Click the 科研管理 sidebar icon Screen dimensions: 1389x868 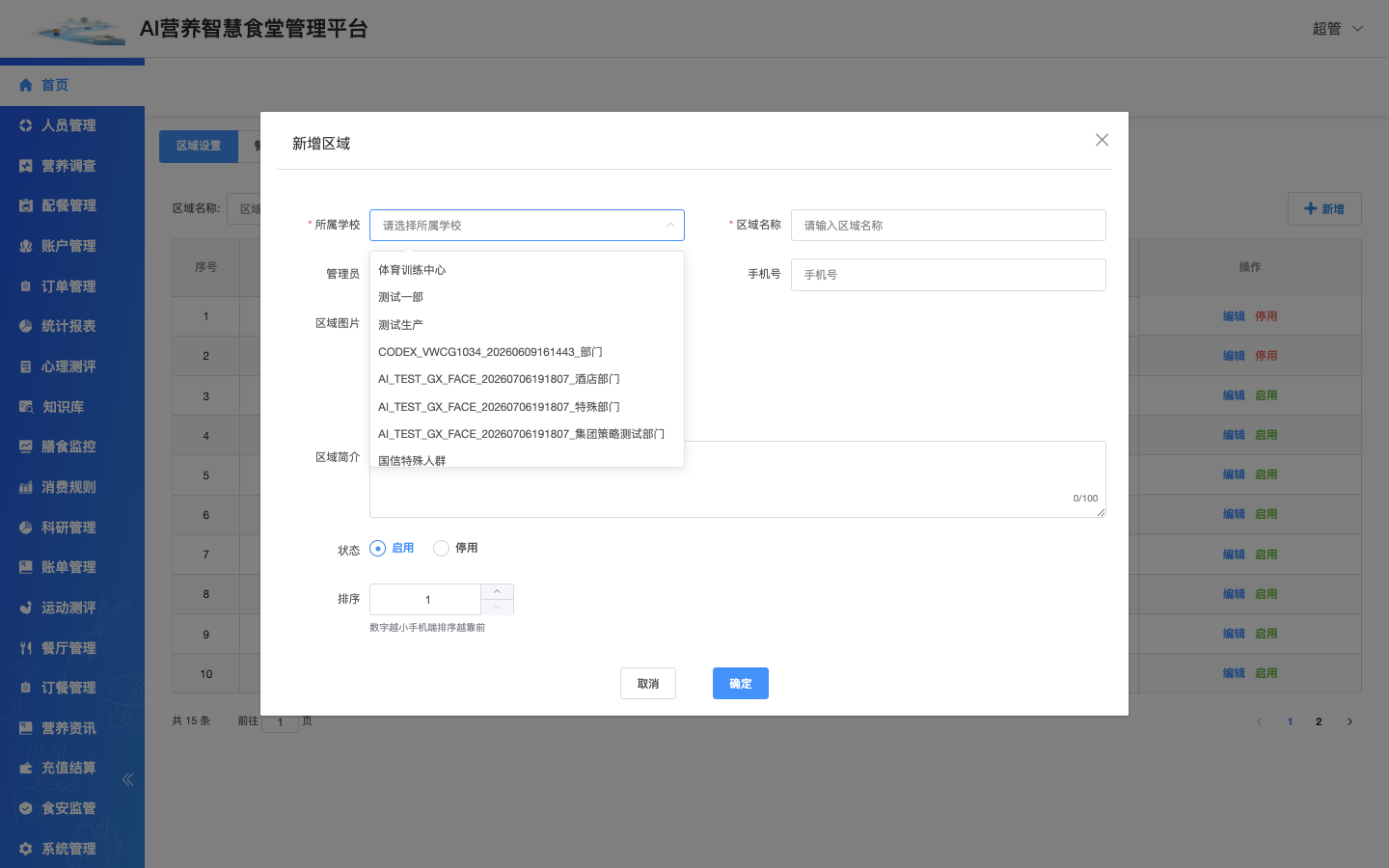click(x=26, y=528)
